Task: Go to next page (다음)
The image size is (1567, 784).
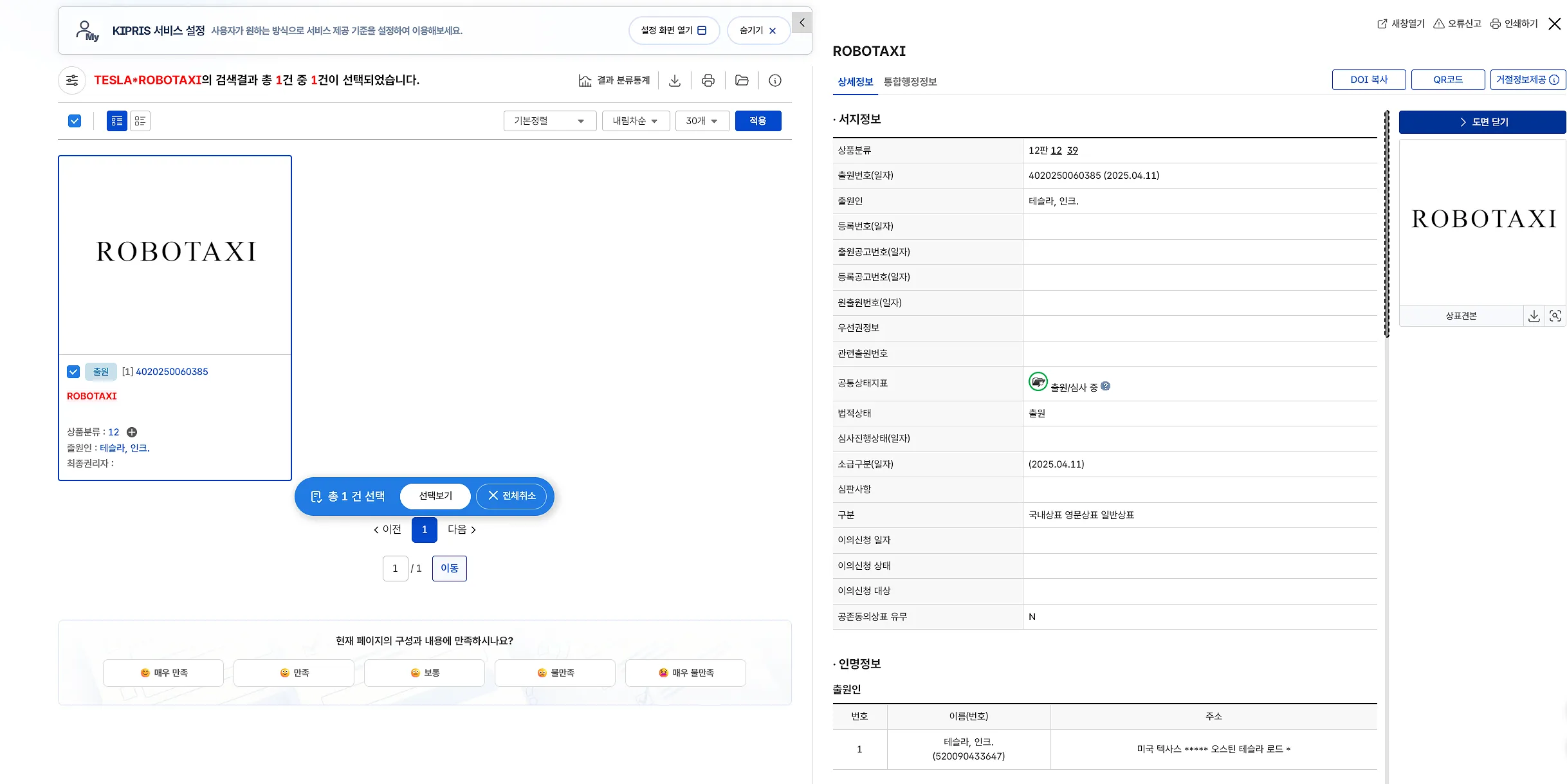Action: [462, 530]
